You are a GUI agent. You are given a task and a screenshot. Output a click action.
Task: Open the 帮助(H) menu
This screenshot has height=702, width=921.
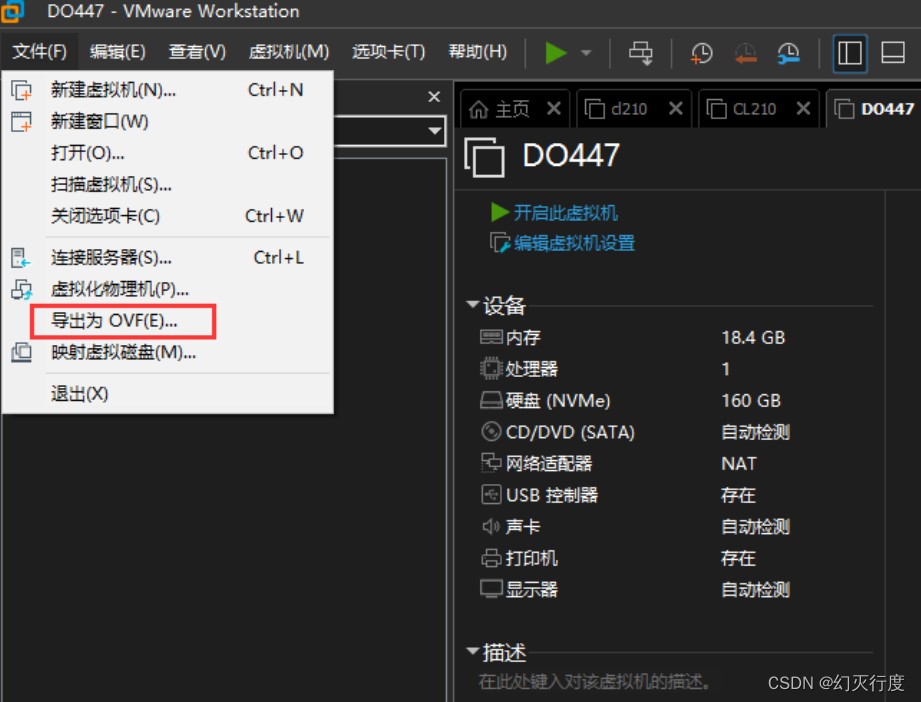(x=478, y=52)
